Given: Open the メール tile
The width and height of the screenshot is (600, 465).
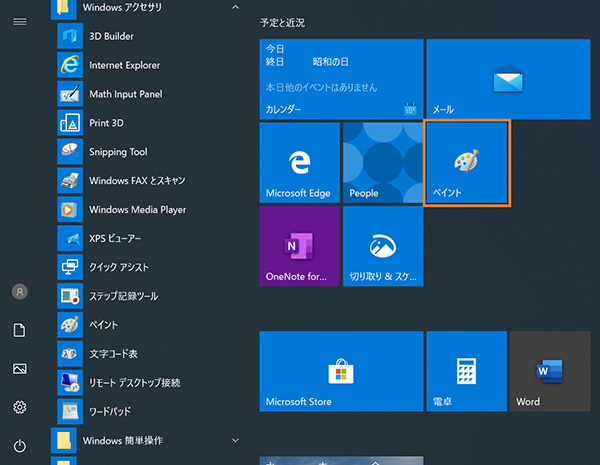Looking at the screenshot, I should coord(508,79).
